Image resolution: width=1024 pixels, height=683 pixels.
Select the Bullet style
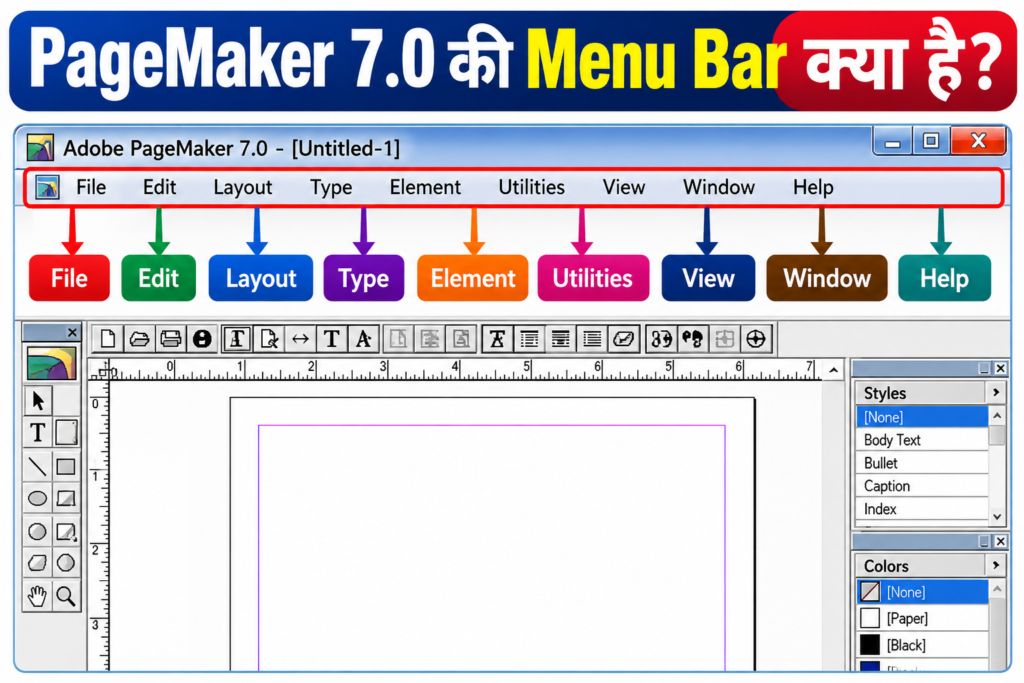coord(922,462)
